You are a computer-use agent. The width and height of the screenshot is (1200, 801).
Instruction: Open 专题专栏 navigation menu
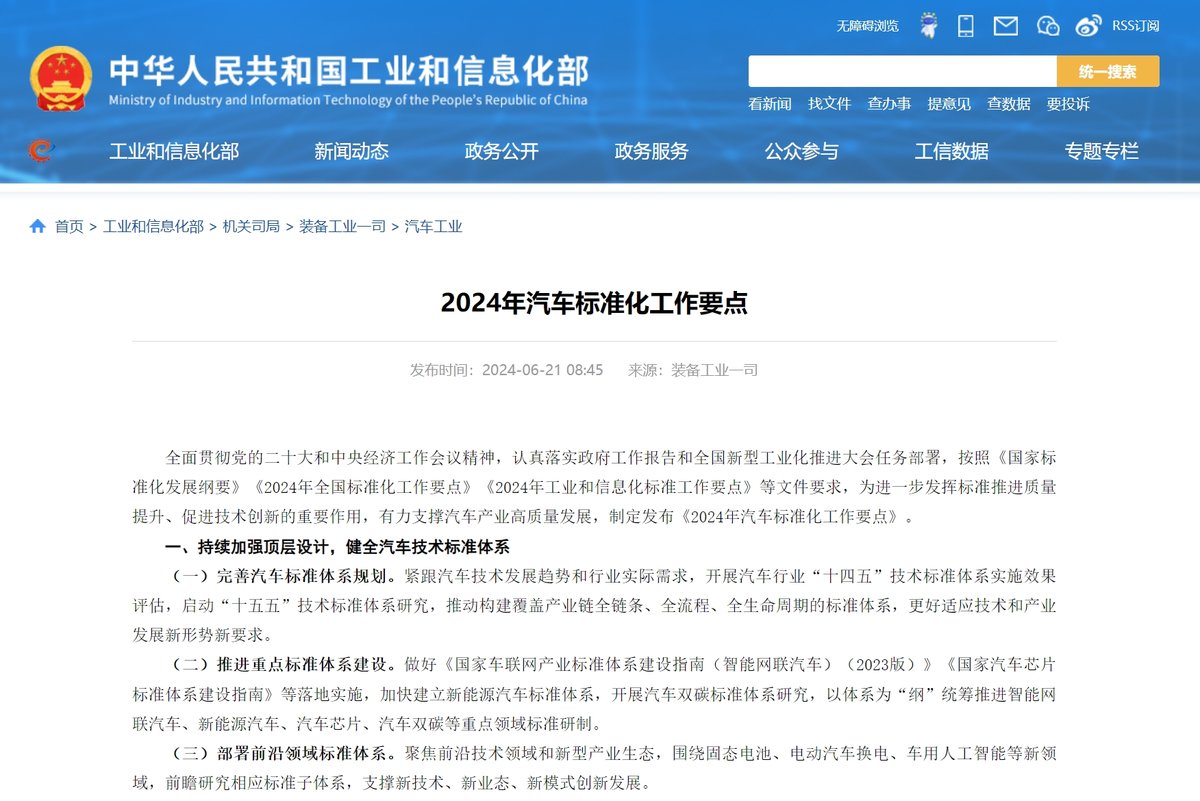1101,152
